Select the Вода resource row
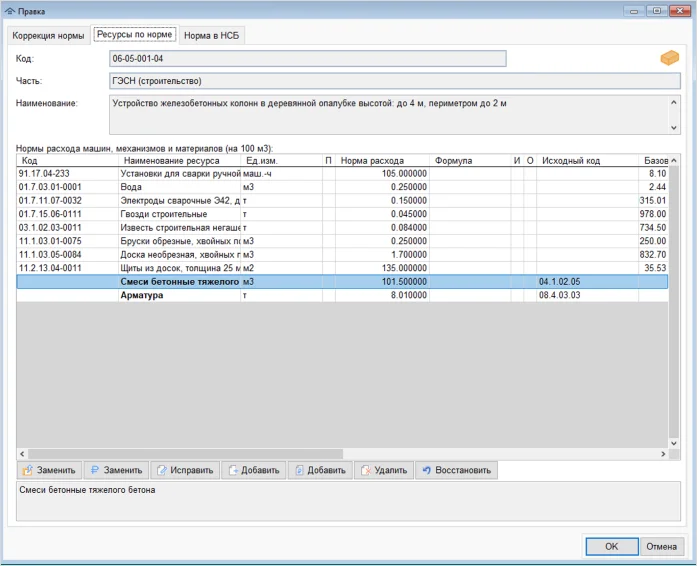This screenshot has height=566, width=697. [x=180, y=187]
